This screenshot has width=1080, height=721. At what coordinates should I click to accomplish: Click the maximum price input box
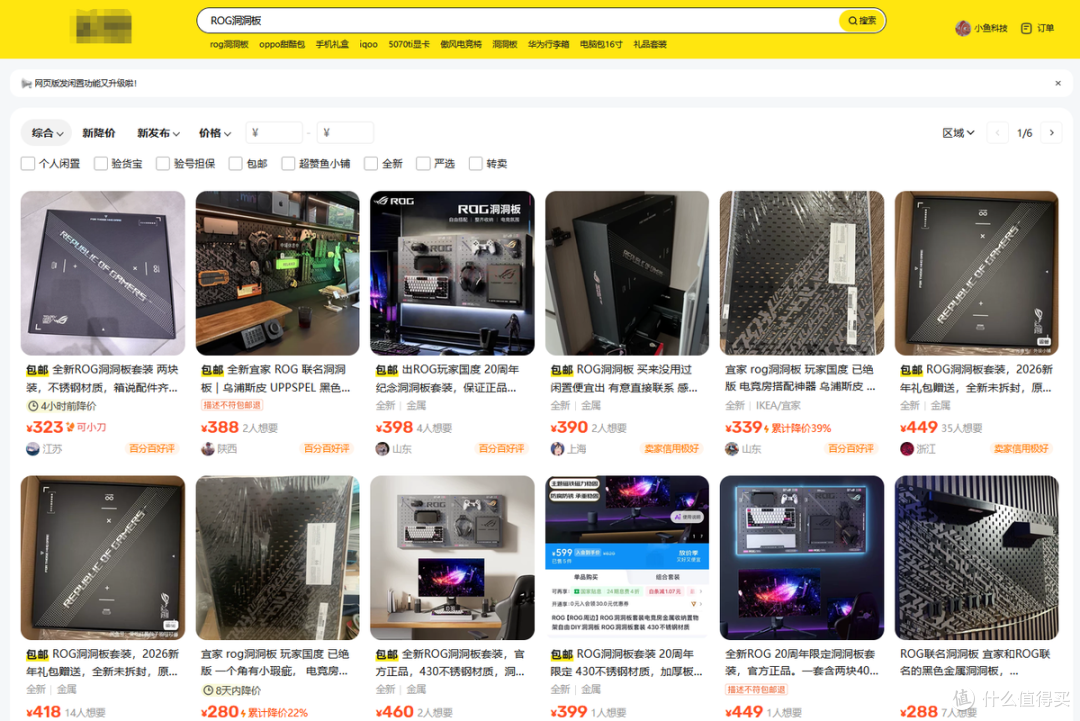pyautogui.click(x=346, y=133)
